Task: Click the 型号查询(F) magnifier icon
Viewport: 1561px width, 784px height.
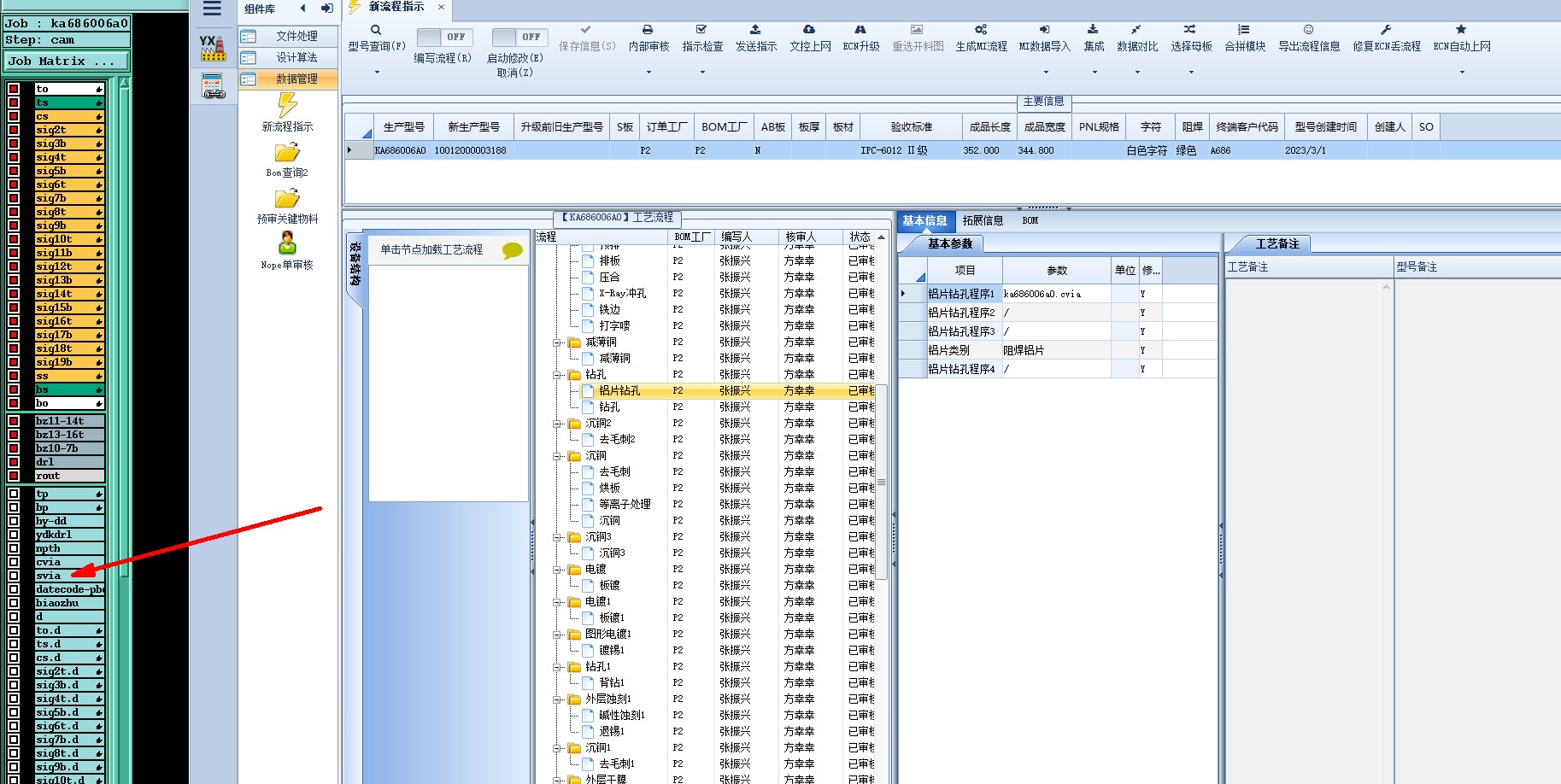Action: (x=376, y=30)
